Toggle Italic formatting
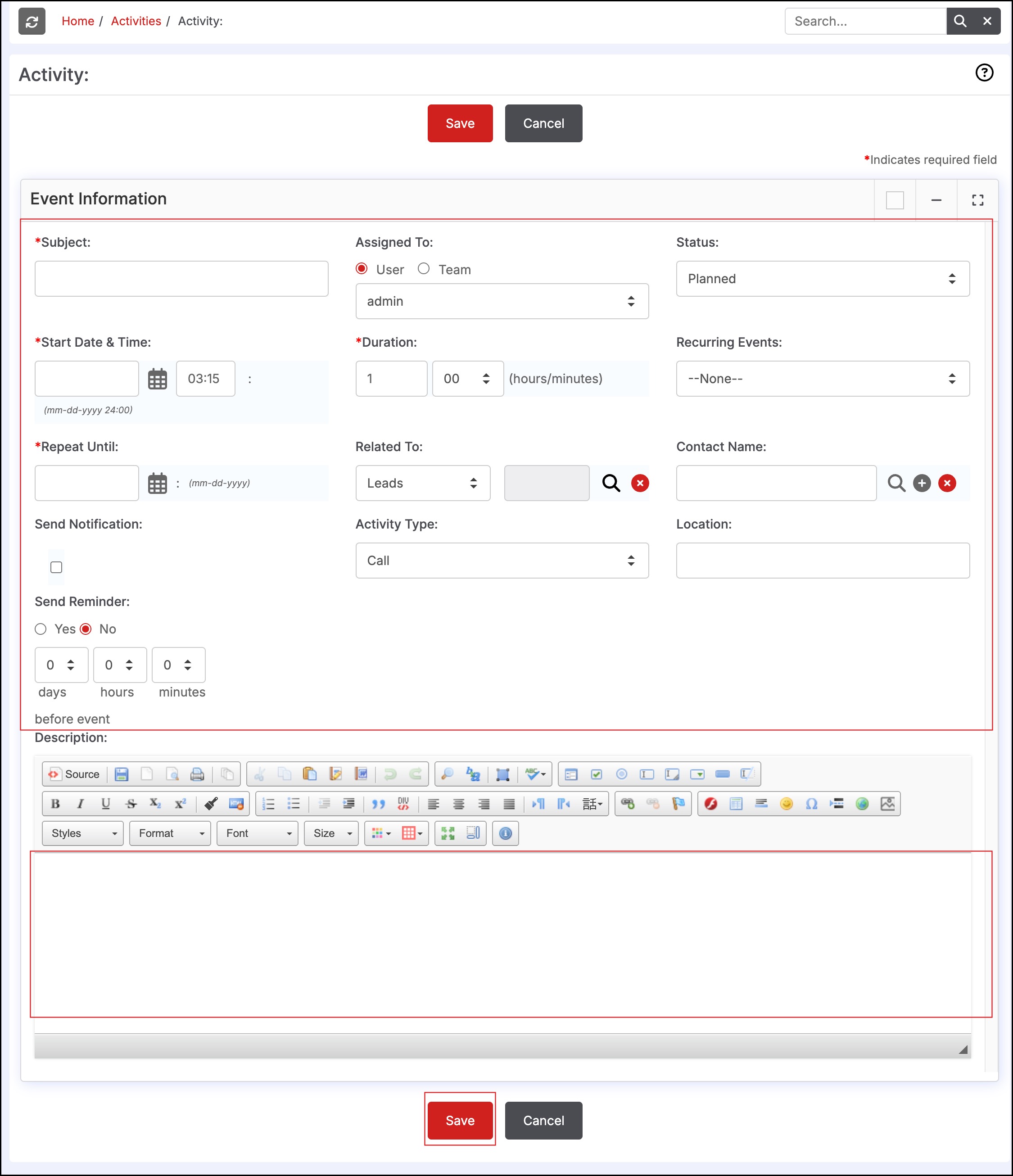The width and height of the screenshot is (1013, 1176). (x=81, y=804)
